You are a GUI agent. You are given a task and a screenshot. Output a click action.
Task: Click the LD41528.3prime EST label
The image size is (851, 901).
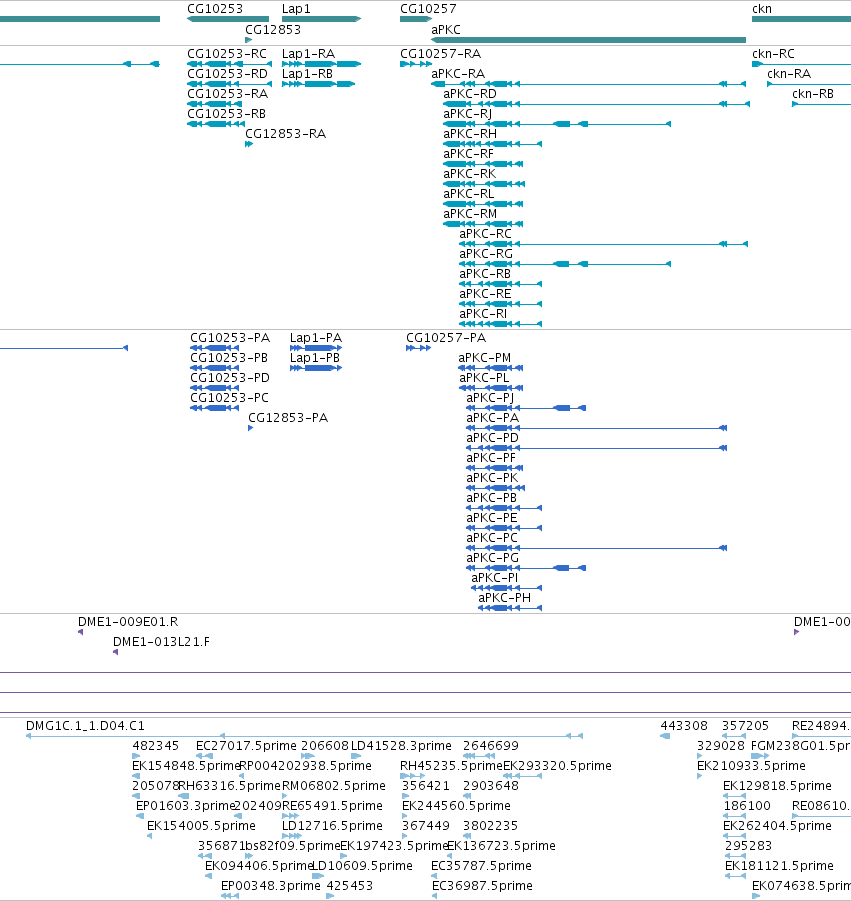401,746
